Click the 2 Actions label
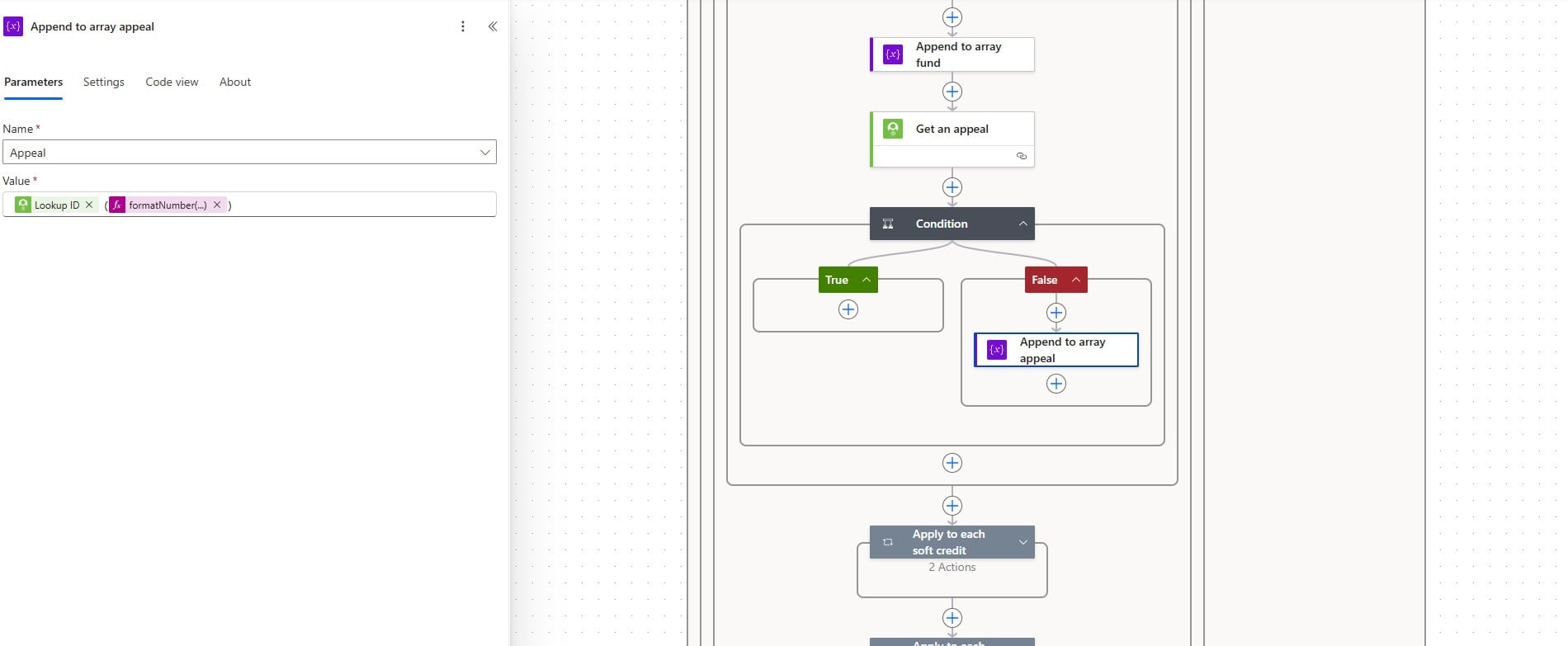1568x646 pixels. pyautogui.click(x=952, y=568)
